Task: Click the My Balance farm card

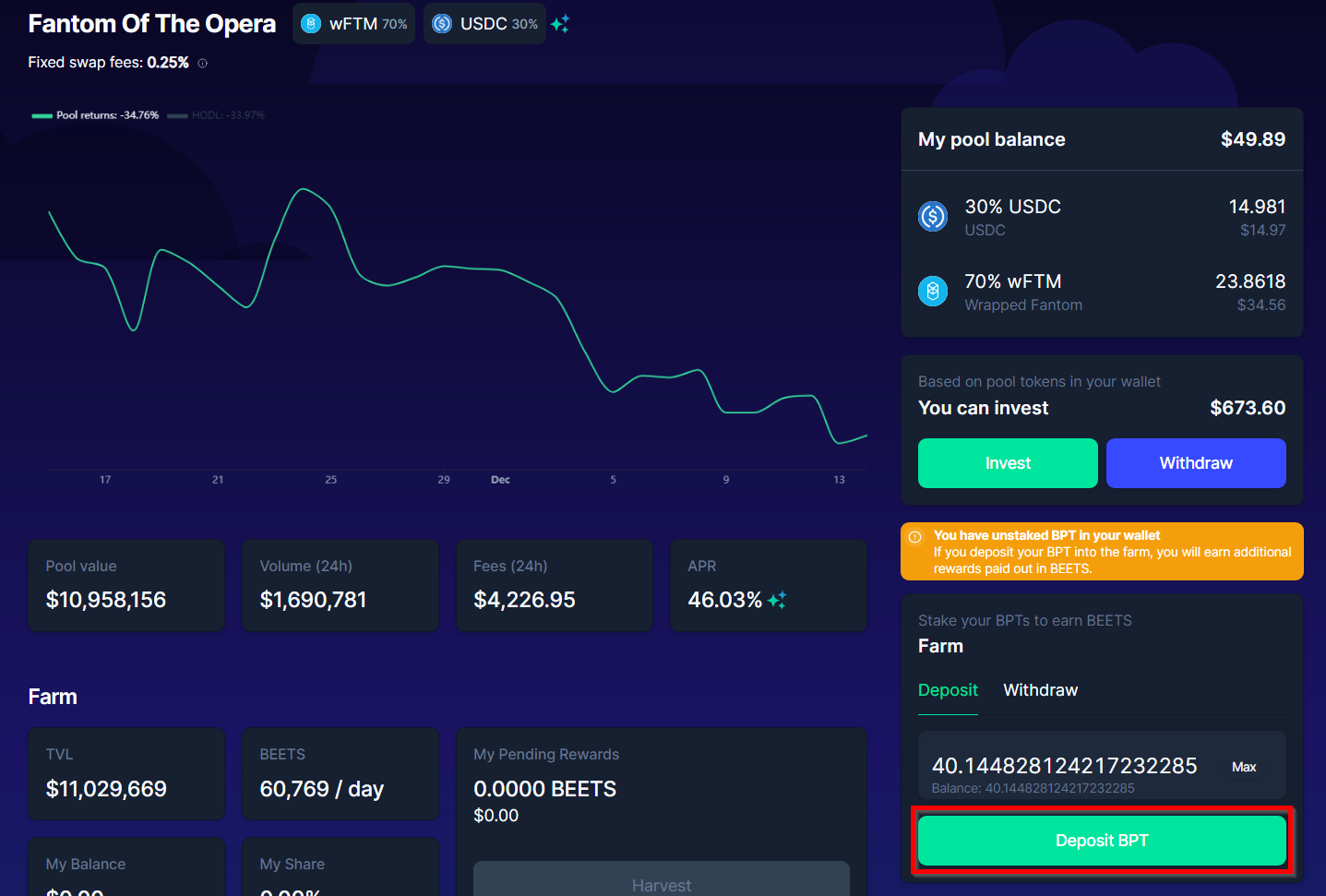Action: [x=126, y=867]
